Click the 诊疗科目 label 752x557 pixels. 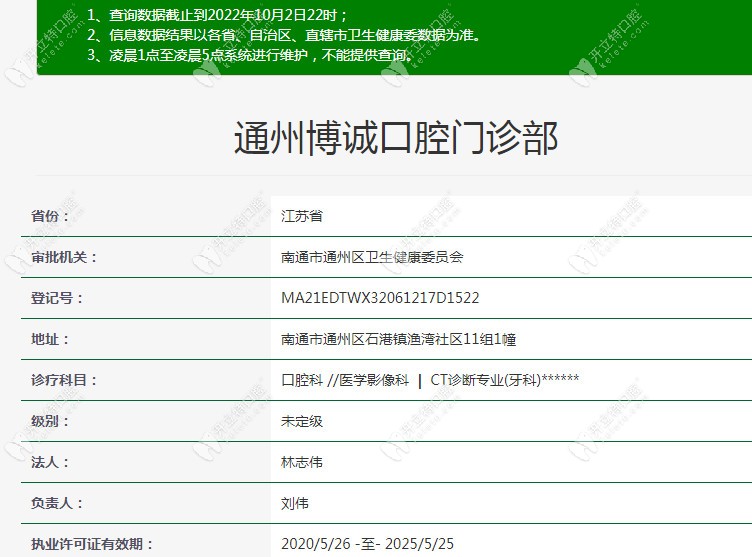coord(64,380)
